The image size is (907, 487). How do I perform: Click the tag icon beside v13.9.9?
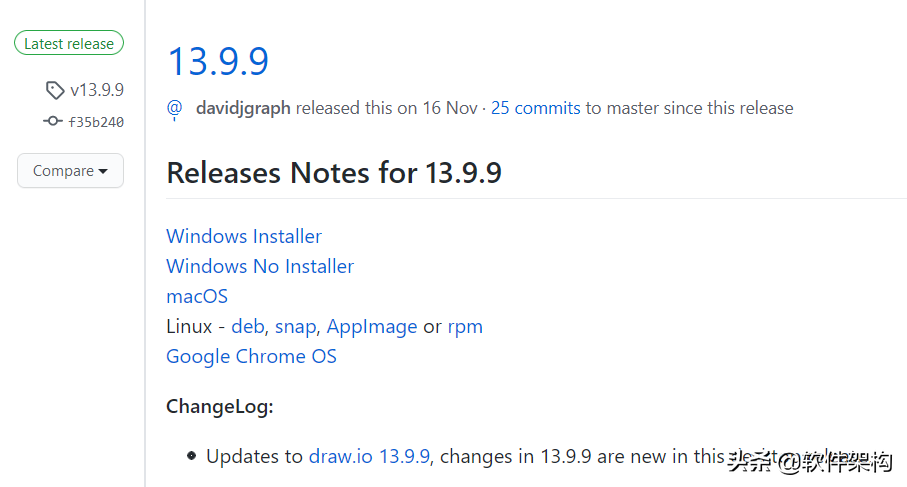pyautogui.click(x=55, y=90)
